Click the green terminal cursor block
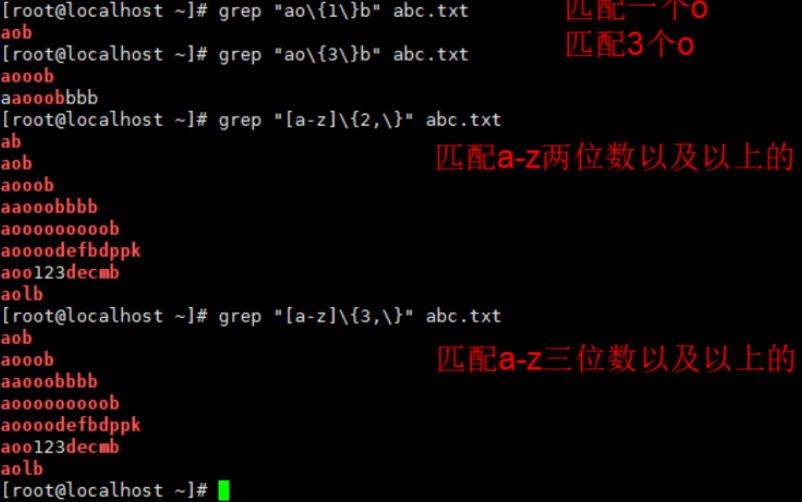Image resolution: width=802 pixels, height=502 pixels. (x=224, y=490)
